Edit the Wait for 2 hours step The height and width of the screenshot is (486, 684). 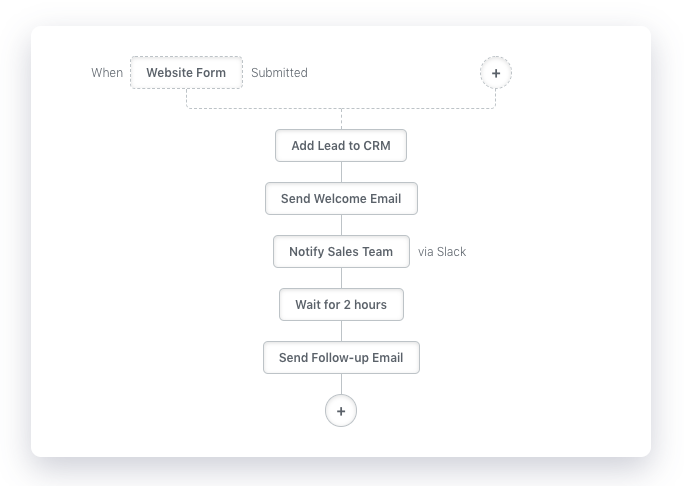341,305
